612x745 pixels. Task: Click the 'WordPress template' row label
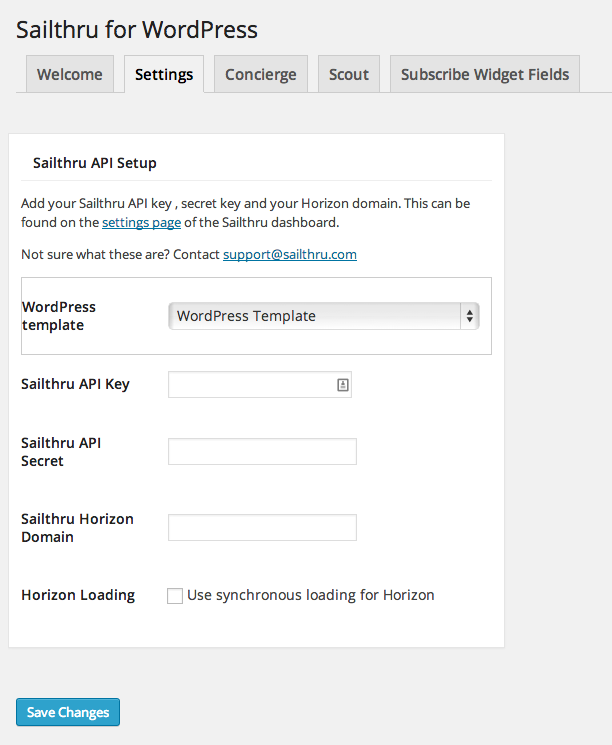pos(59,316)
